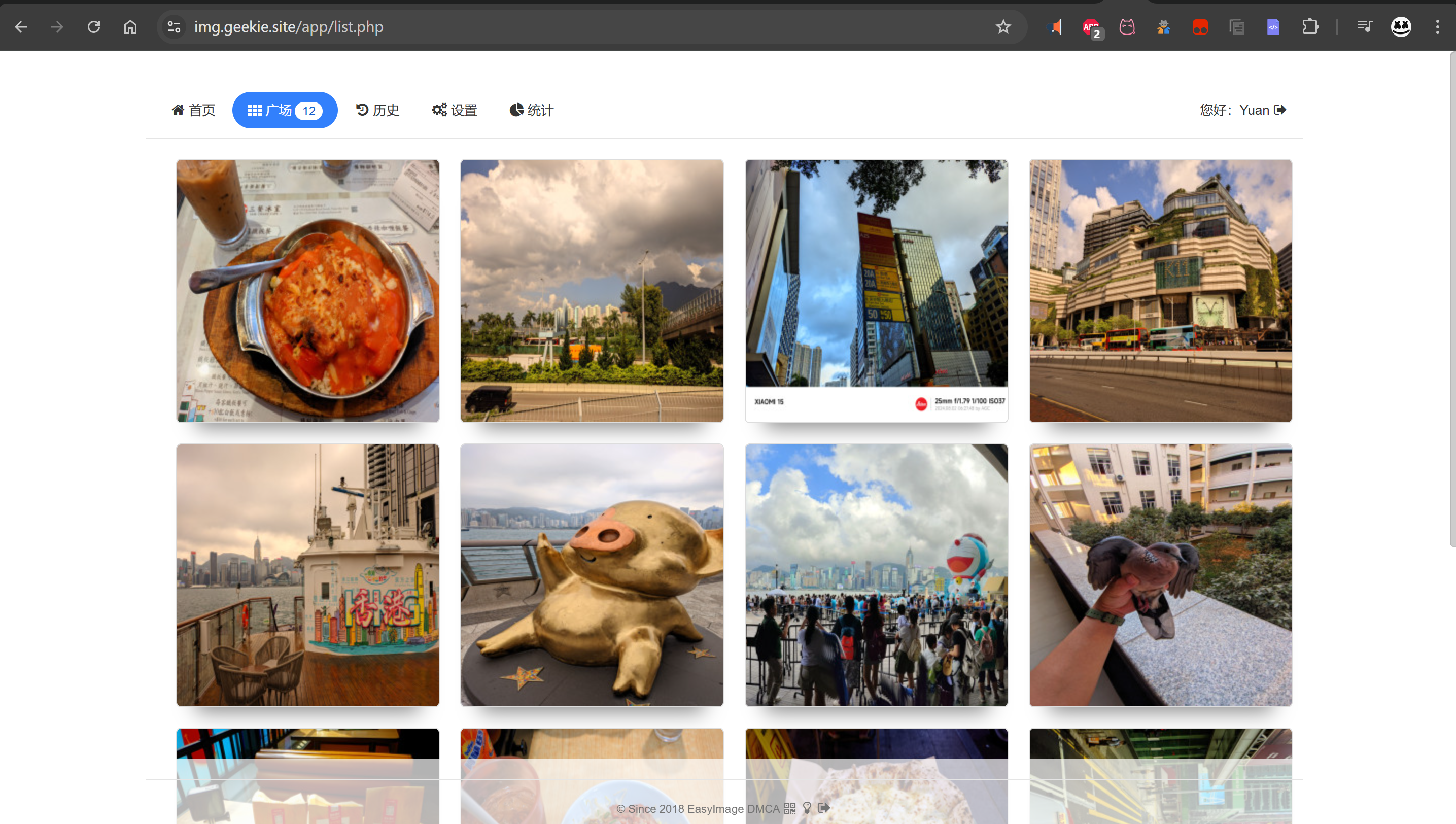The image size is (1456, 824).
Task: Click the lightbulb icon in footer
Action: pyautogui.click(x=807, y=808)
